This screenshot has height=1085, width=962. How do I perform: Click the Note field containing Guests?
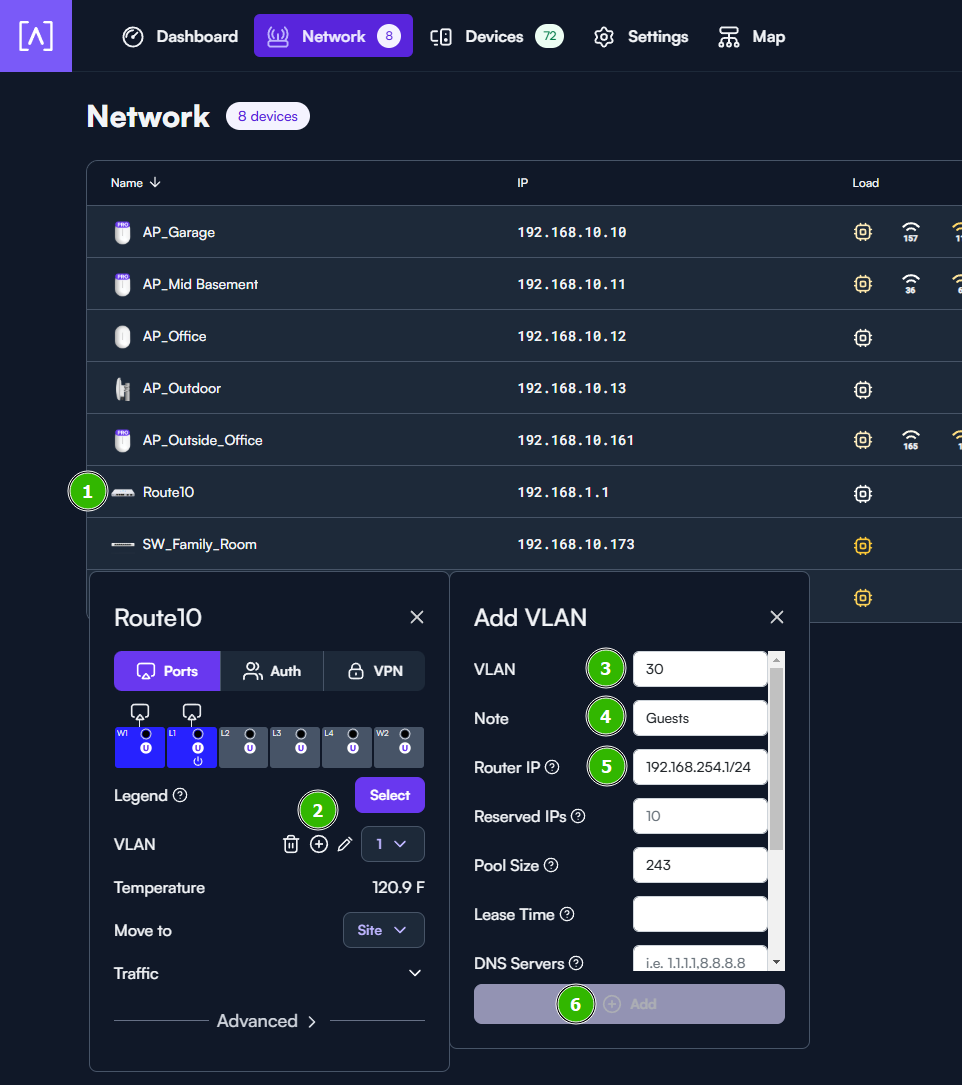699,717
